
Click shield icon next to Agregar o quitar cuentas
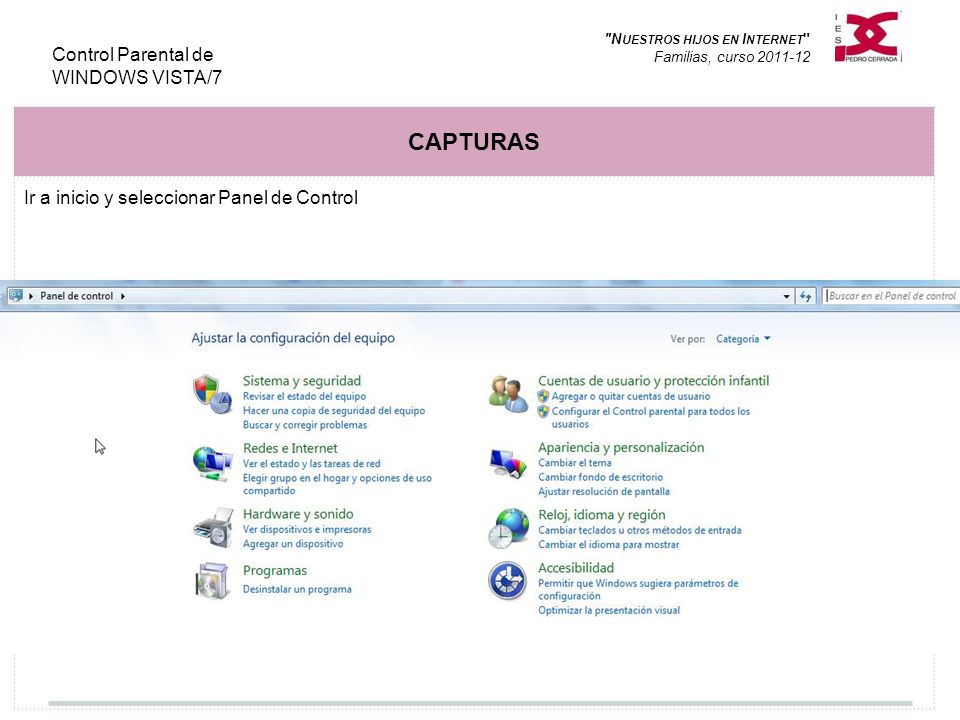point(543,396)
